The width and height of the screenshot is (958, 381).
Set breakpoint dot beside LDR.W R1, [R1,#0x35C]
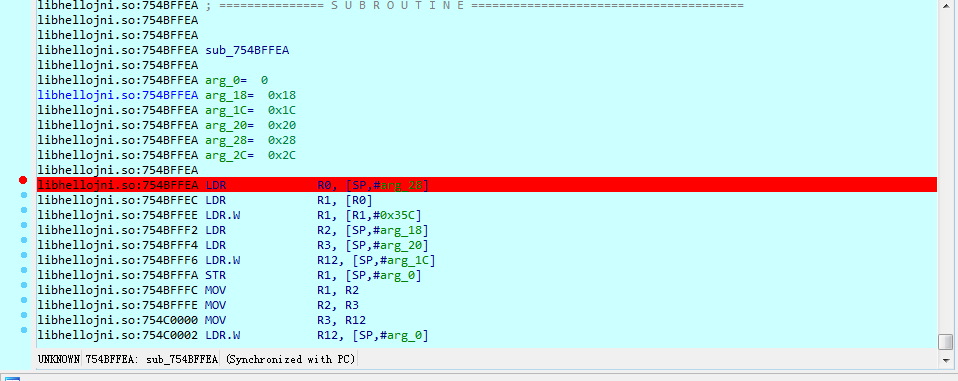pos(24,210)
